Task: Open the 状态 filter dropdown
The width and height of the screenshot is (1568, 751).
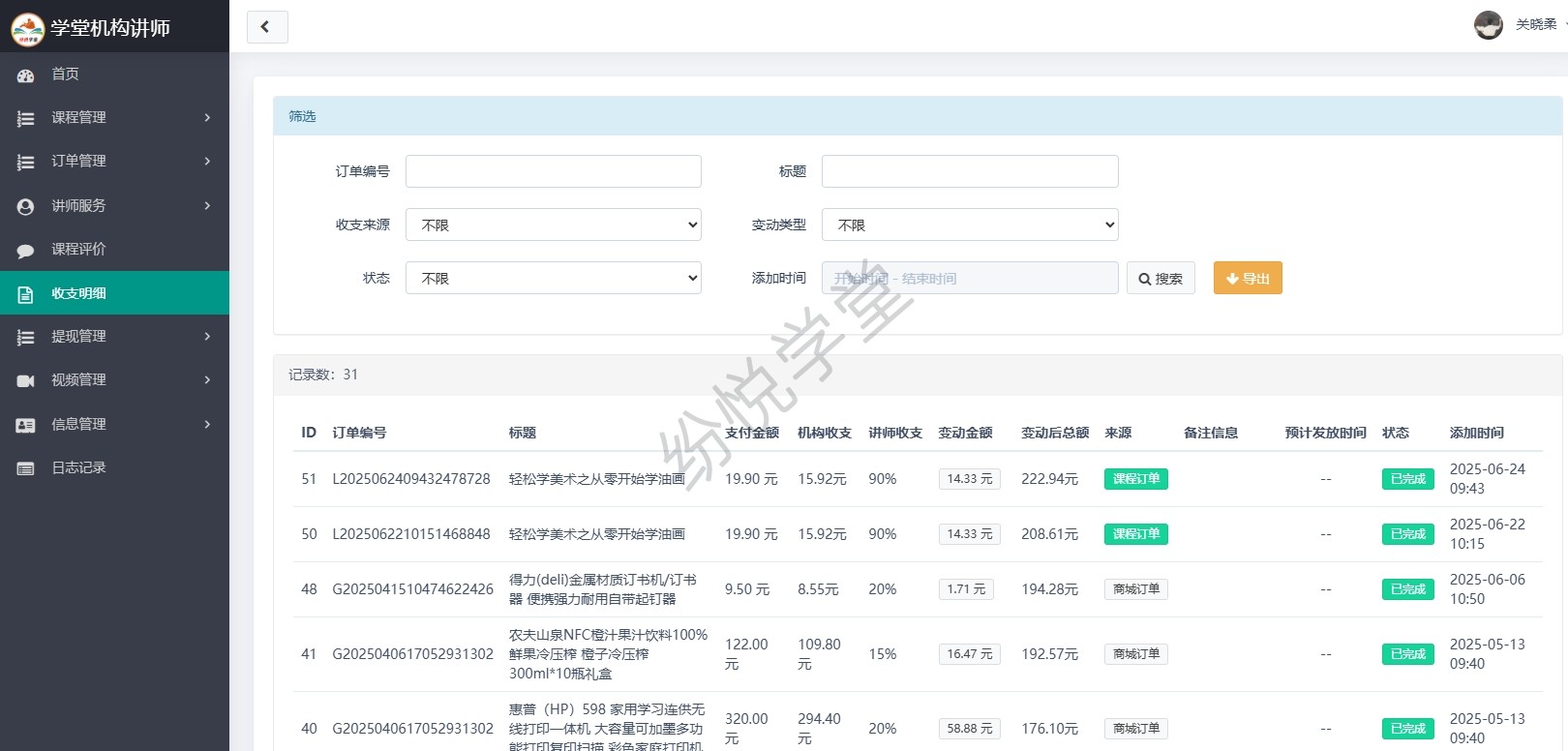Action: point(553,278)
